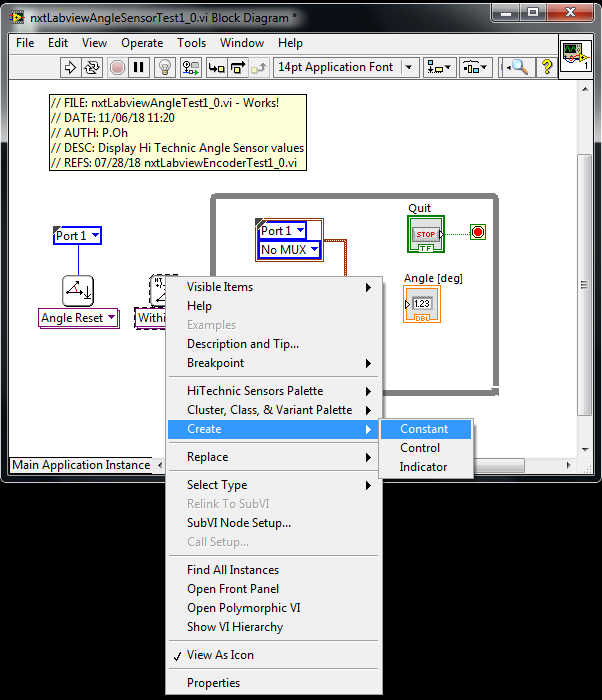Click the Run arrow button
The width and height of the screenshot is (602, 700).
coord(71,67)
